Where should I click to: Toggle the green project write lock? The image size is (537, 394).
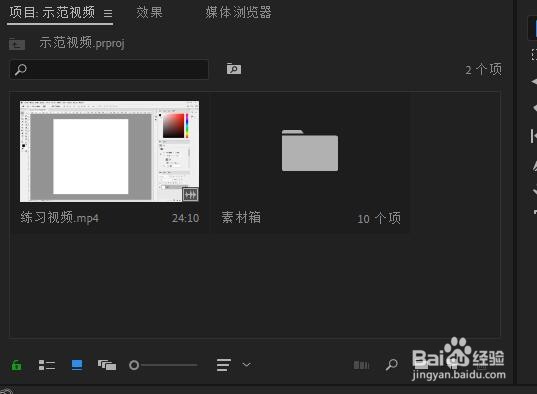coord(16,365)
